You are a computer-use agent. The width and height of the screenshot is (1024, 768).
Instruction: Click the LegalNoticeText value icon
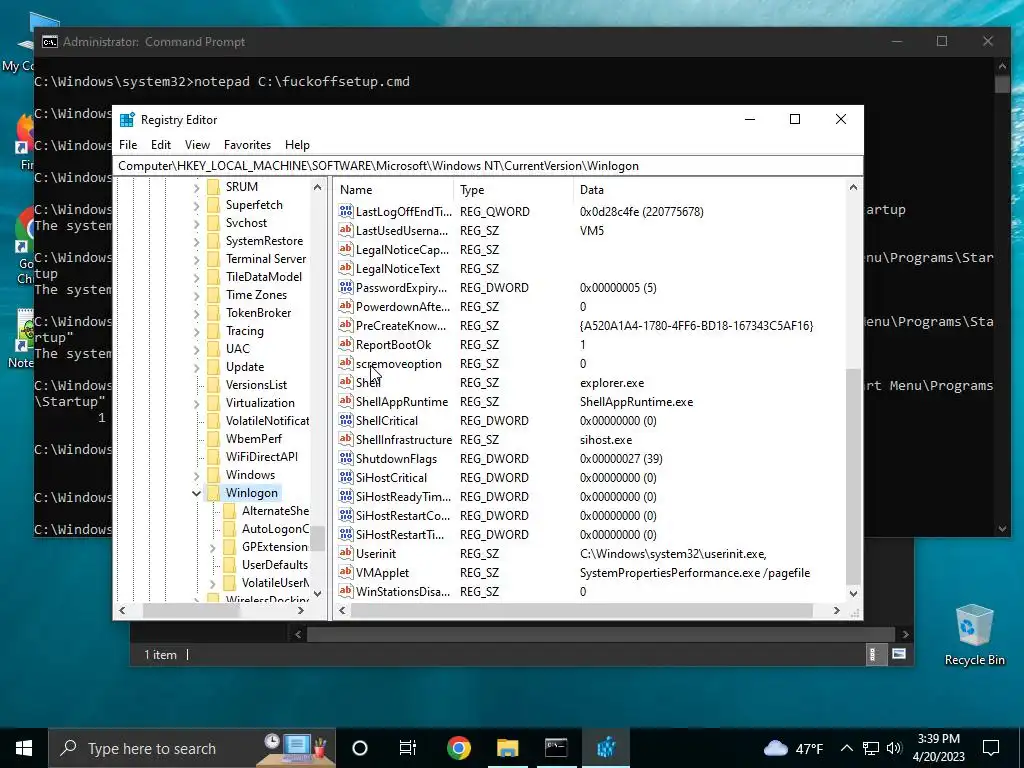pyautogui.click(x=345, y=268)
